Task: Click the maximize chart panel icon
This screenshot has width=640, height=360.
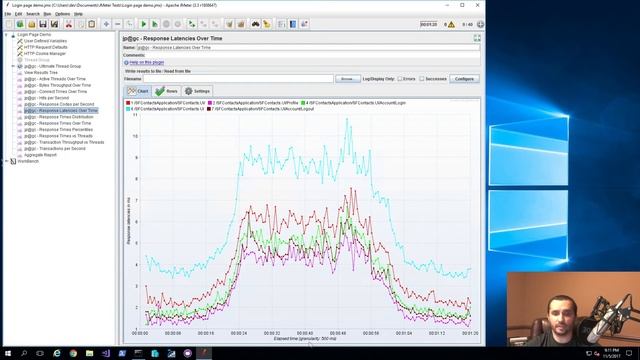Action: click(477, 38)
